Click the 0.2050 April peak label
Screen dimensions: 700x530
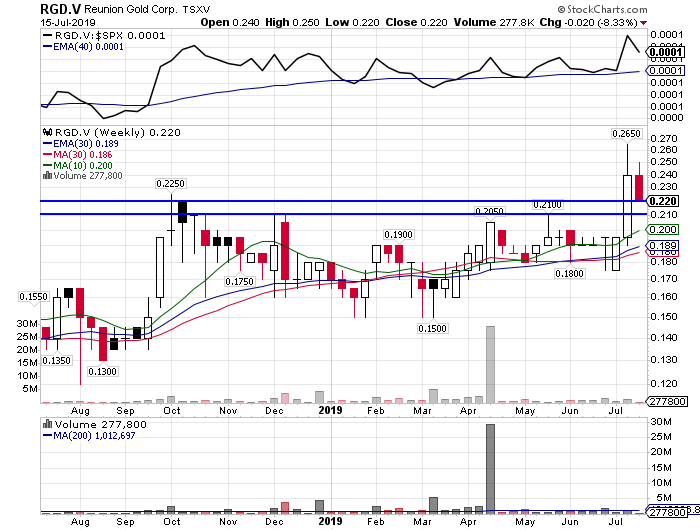click(x=489, y=211)
